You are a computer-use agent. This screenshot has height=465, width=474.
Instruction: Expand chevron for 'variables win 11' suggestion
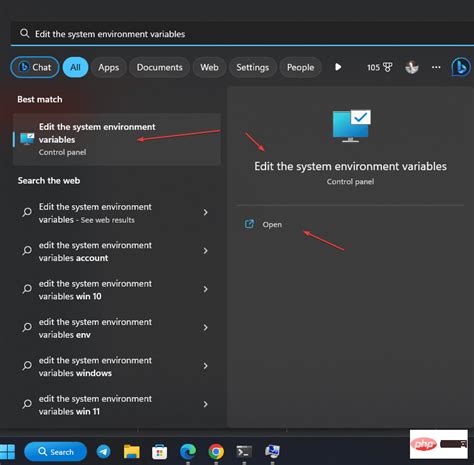(x=206, y=404)
